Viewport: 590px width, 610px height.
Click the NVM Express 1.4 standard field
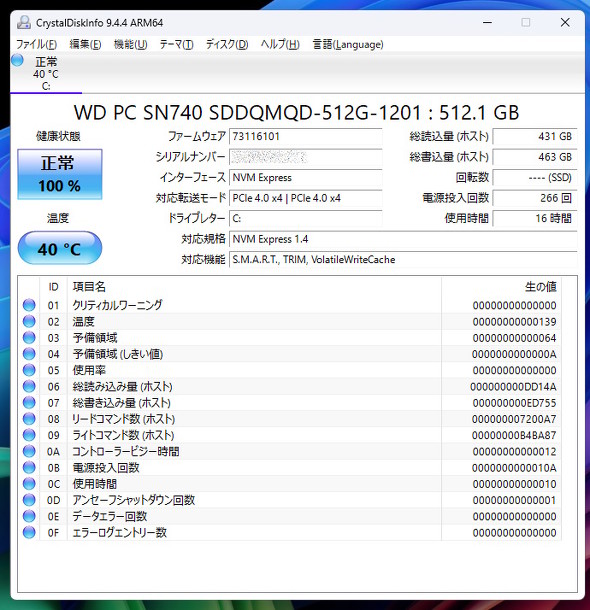click(x=403, y=239)
